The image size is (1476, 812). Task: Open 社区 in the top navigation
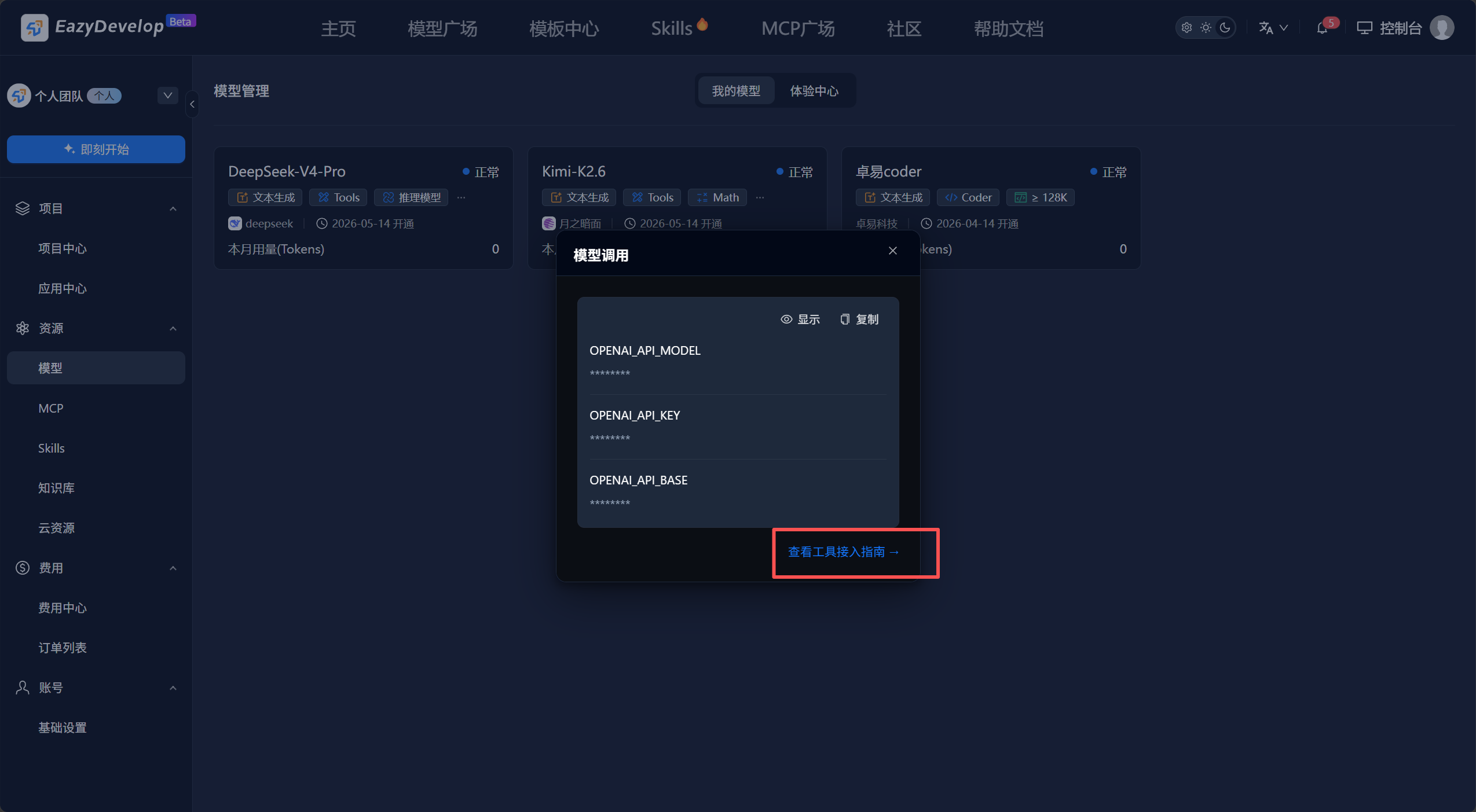[x=904, y=28]
